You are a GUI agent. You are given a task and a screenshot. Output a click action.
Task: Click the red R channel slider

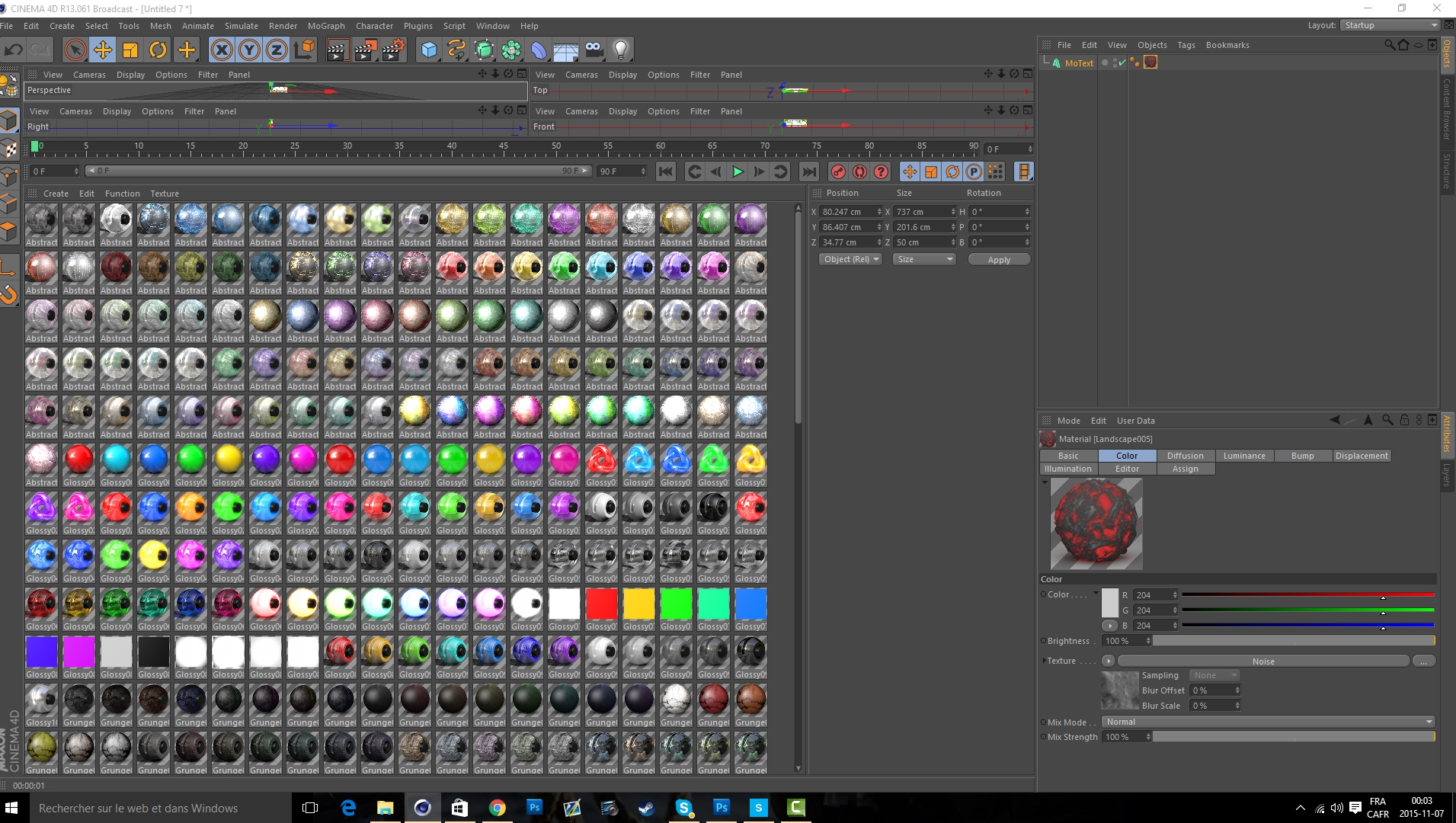[x=1307, y=594]
